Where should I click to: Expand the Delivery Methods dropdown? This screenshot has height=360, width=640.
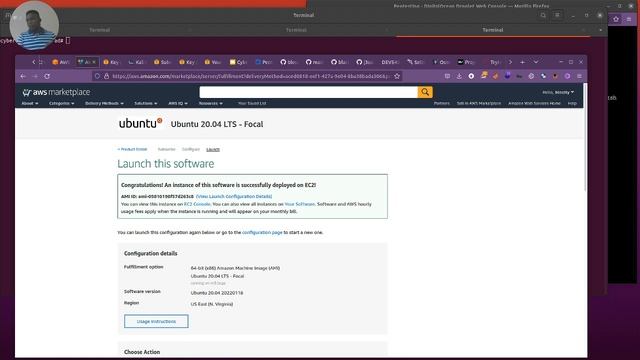104,103
